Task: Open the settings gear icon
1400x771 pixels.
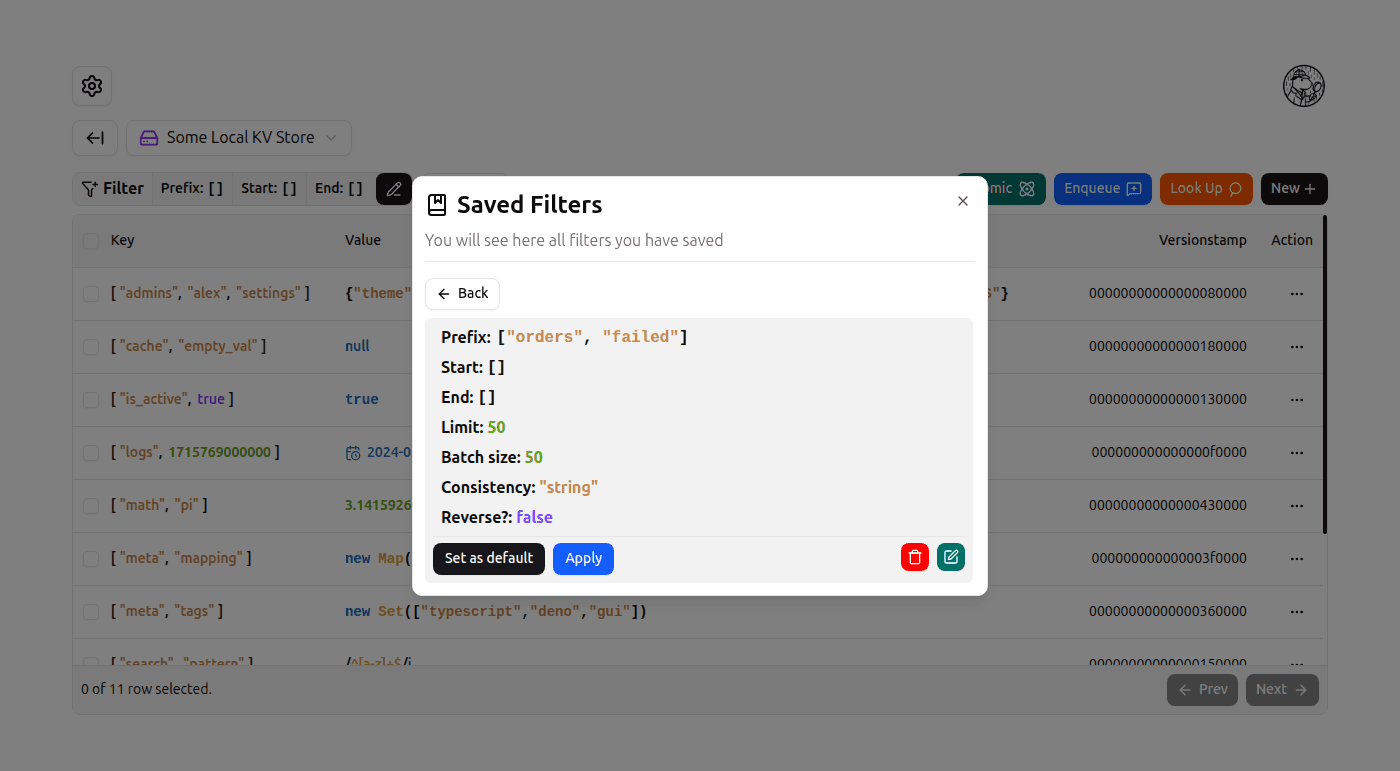Action: pos(92,86)
